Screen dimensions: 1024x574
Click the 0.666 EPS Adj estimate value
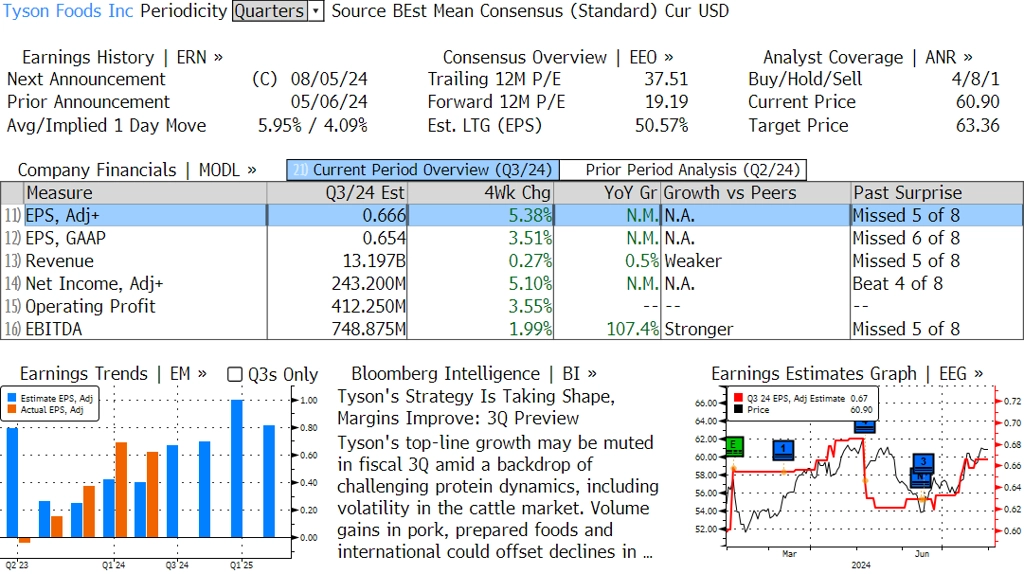[384, 215]
